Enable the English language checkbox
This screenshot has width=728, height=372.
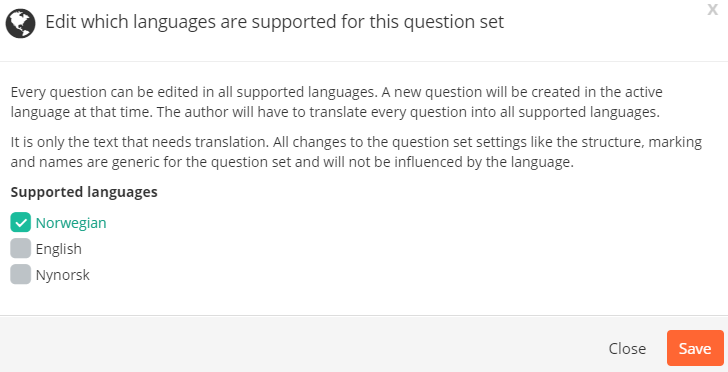coord(20,248)
